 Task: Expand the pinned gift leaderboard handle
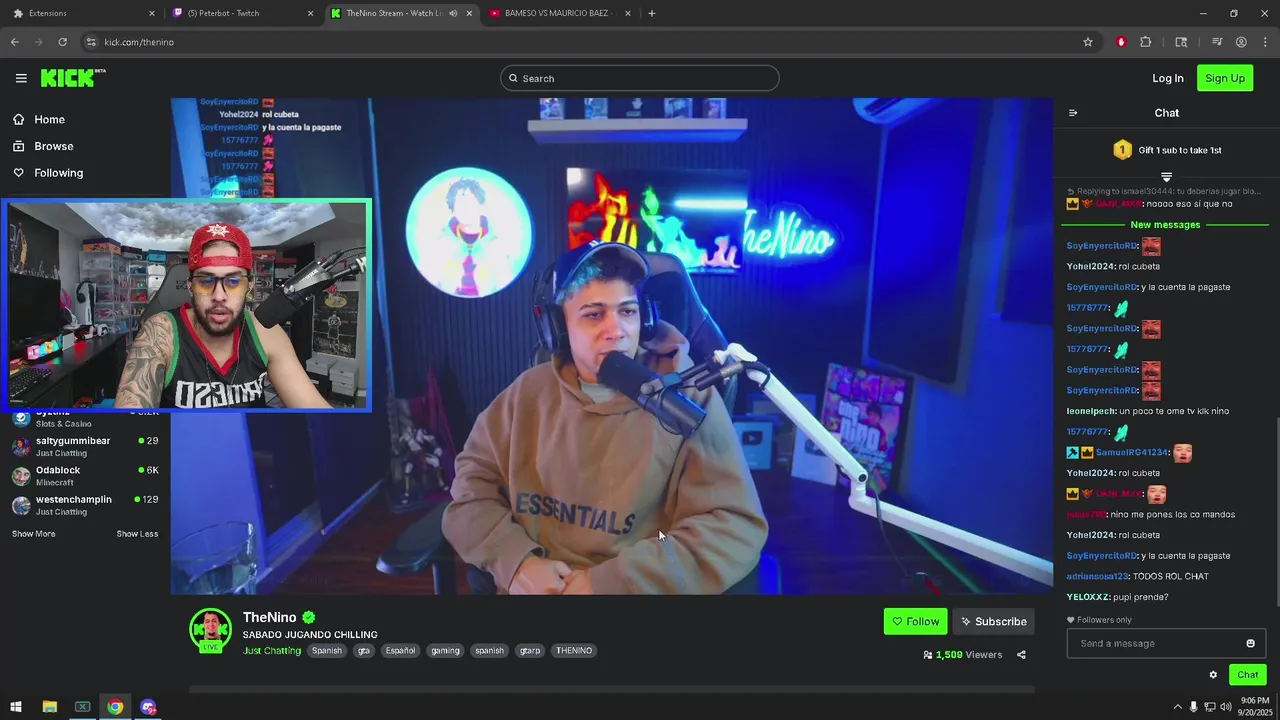[x=1166, y=177]
